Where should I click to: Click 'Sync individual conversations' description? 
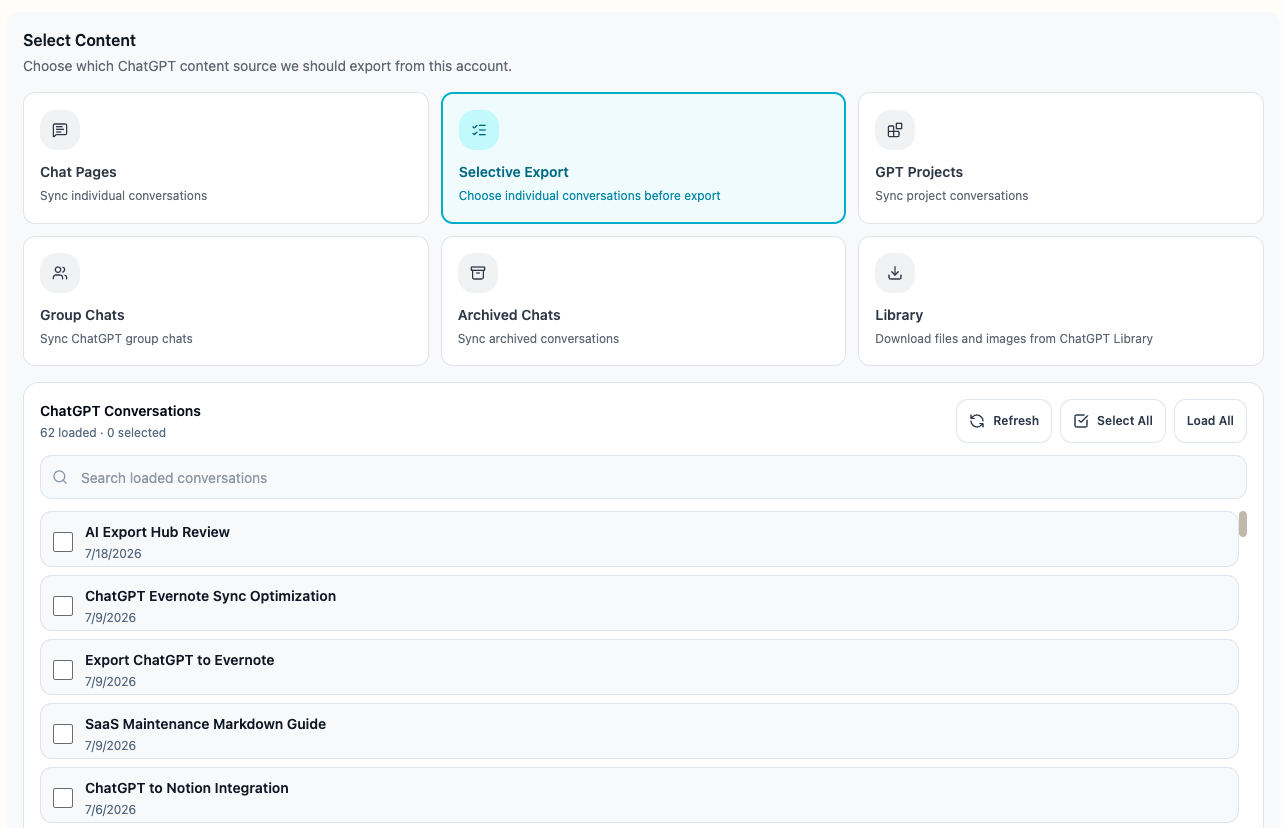click(x=123, y=196)
